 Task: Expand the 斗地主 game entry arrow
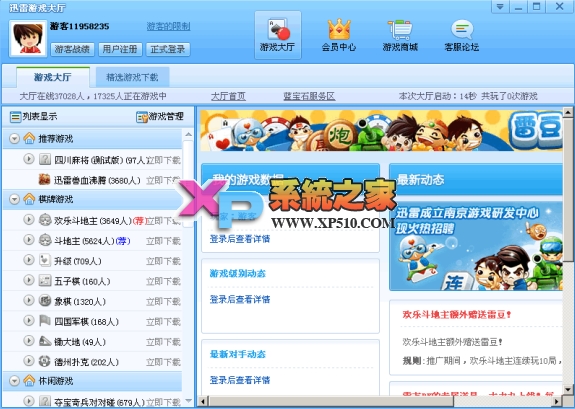(x=29, y=240)
